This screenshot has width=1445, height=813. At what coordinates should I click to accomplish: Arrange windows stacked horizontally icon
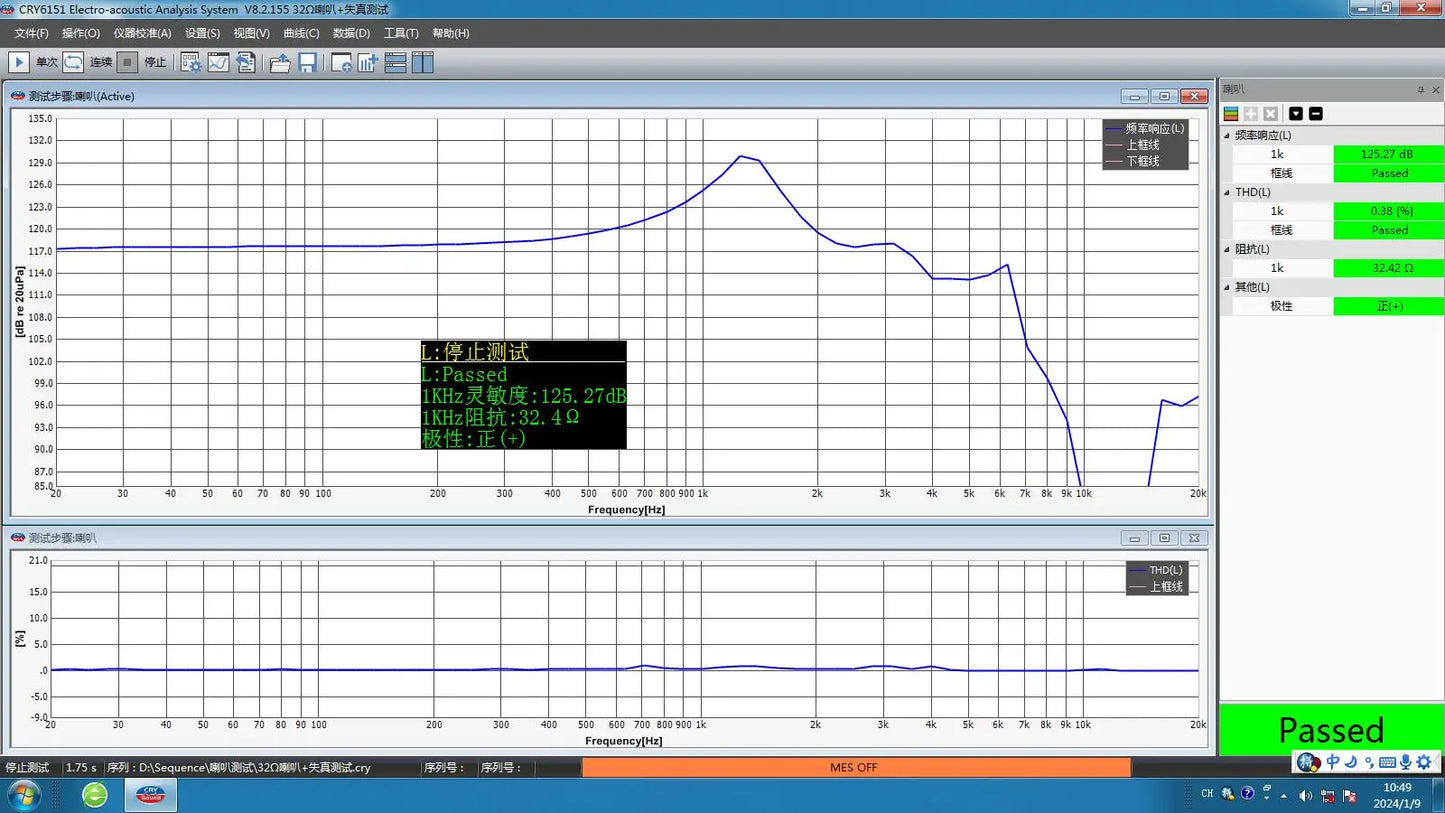[396, 62]
